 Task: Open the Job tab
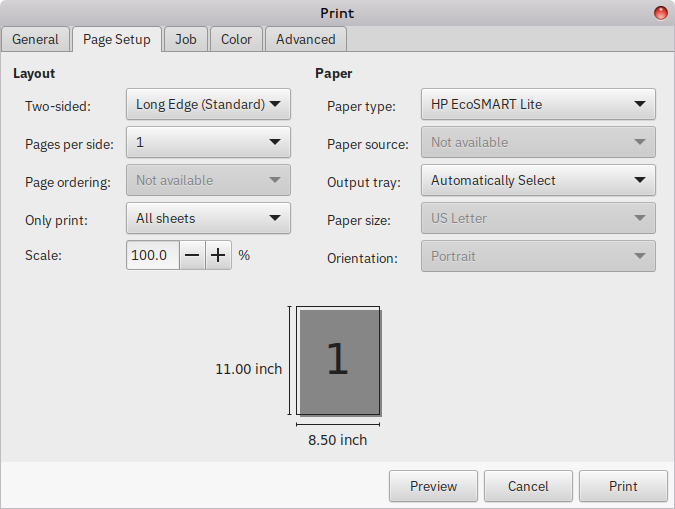(186, 39)
